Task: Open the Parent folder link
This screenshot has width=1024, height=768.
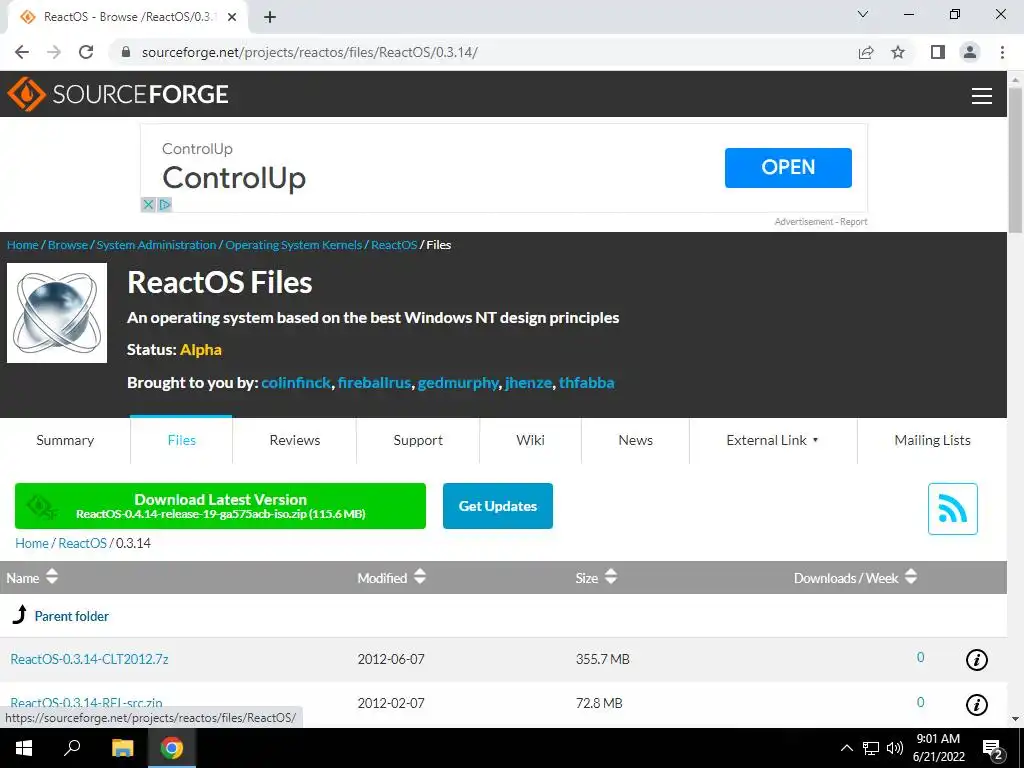Action: 71,616
